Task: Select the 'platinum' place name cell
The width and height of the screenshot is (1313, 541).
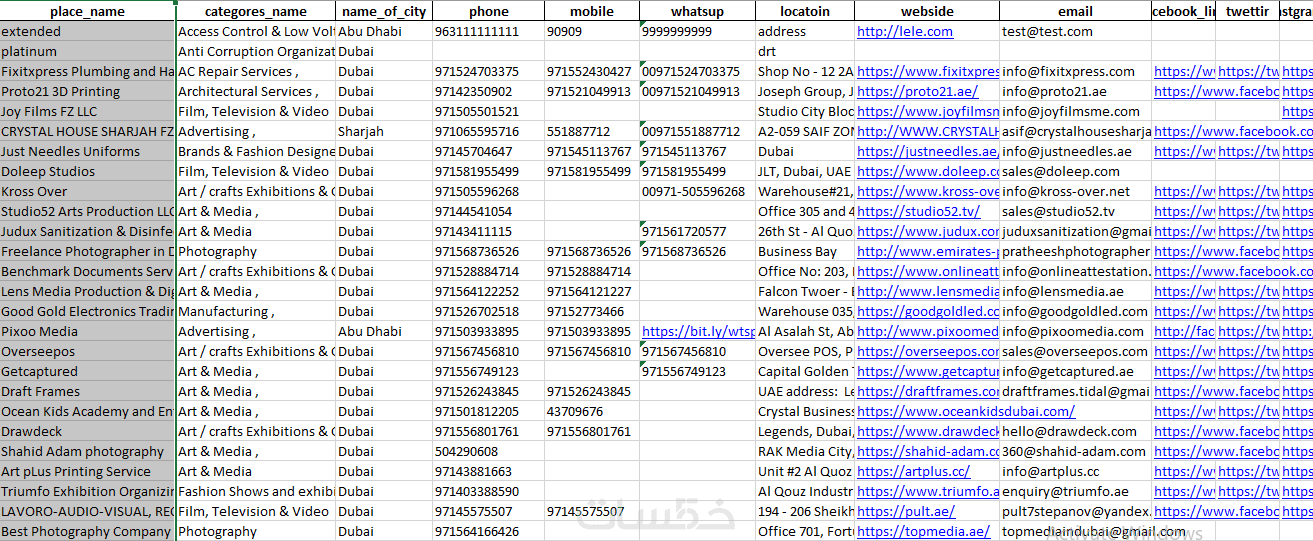Action: tap(87, 51)
